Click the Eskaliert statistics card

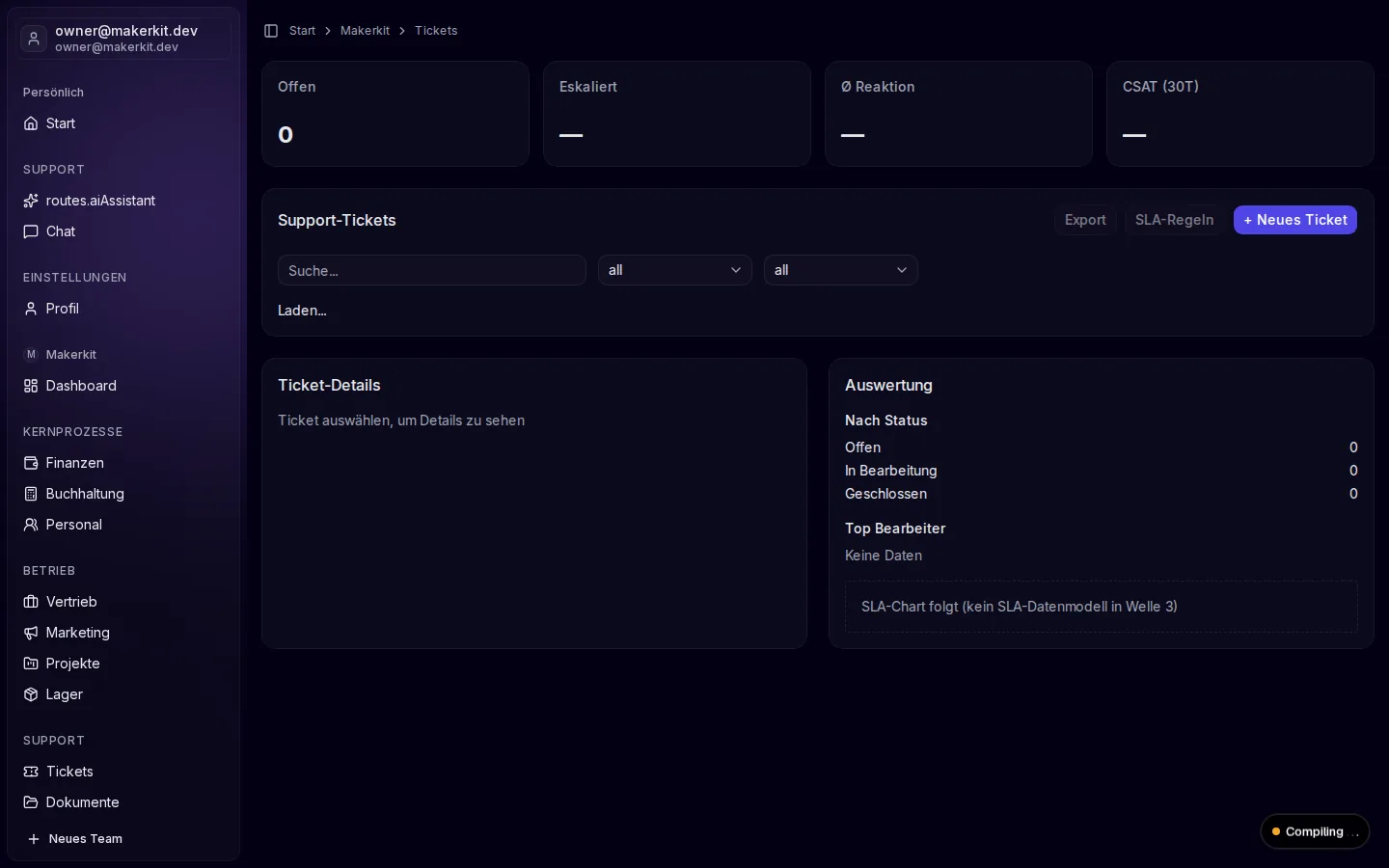pyautogui.click(x=677, y=114)
